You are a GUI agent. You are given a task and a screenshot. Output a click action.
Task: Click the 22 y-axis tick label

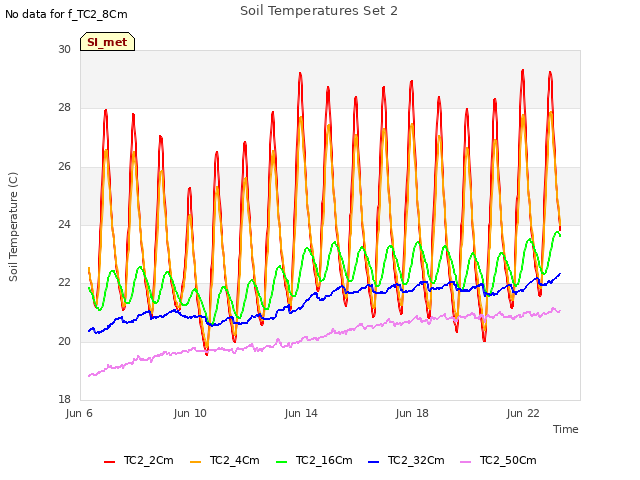[x=64, y=282]
